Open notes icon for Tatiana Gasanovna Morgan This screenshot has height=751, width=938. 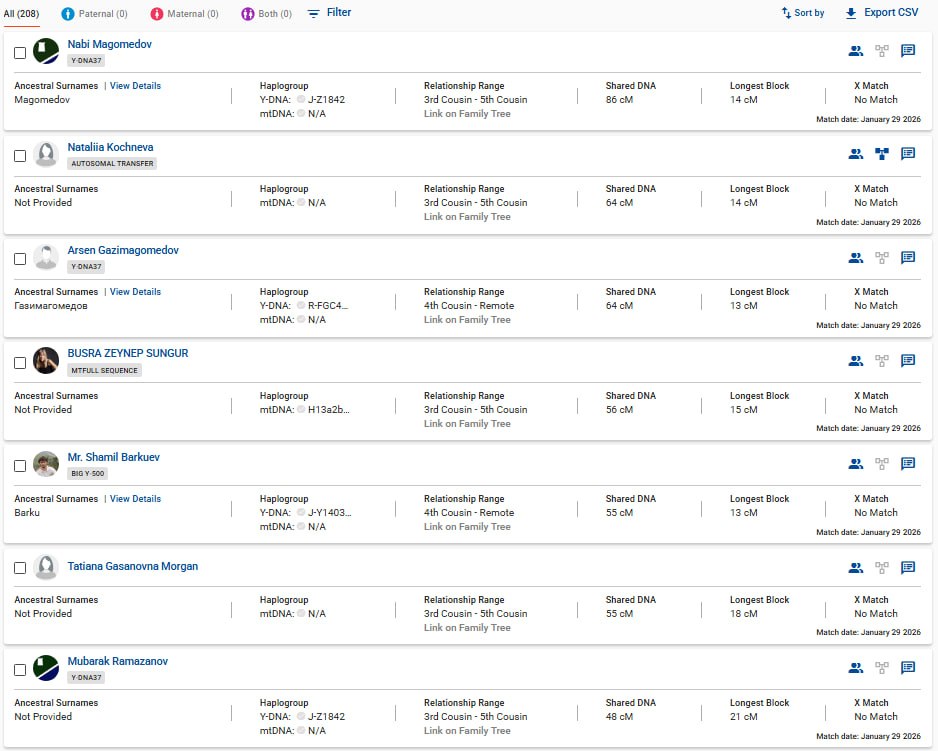pos(908,568)
